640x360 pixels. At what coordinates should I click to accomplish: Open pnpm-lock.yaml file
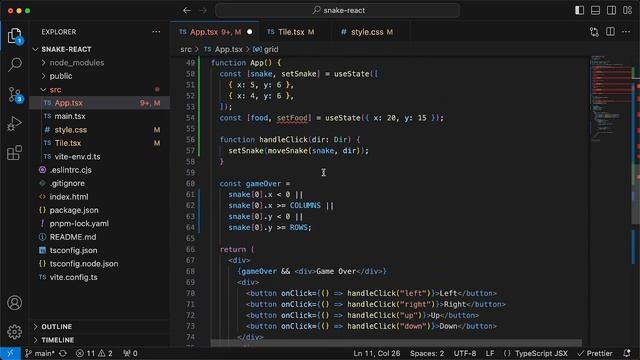coord(100,224)
